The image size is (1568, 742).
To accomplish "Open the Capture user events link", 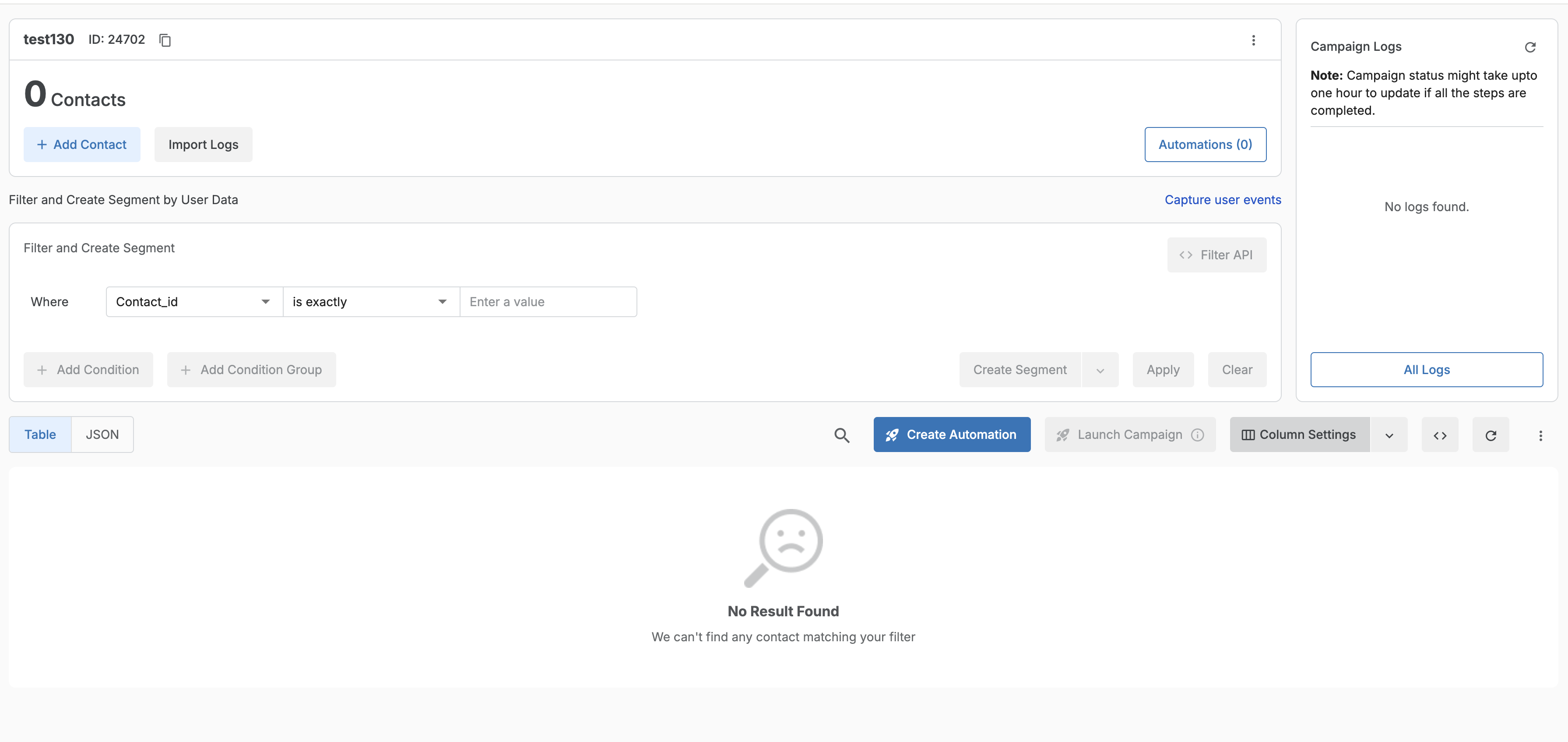I will [x=1222, y=200].
